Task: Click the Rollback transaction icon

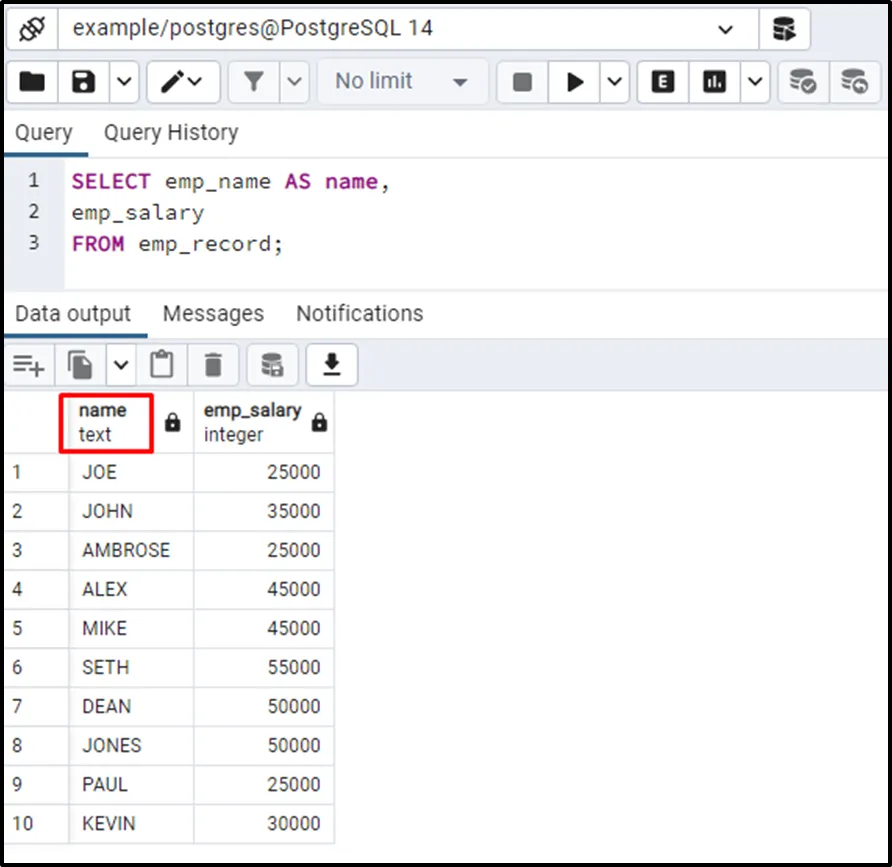Action: click(854, 82)
